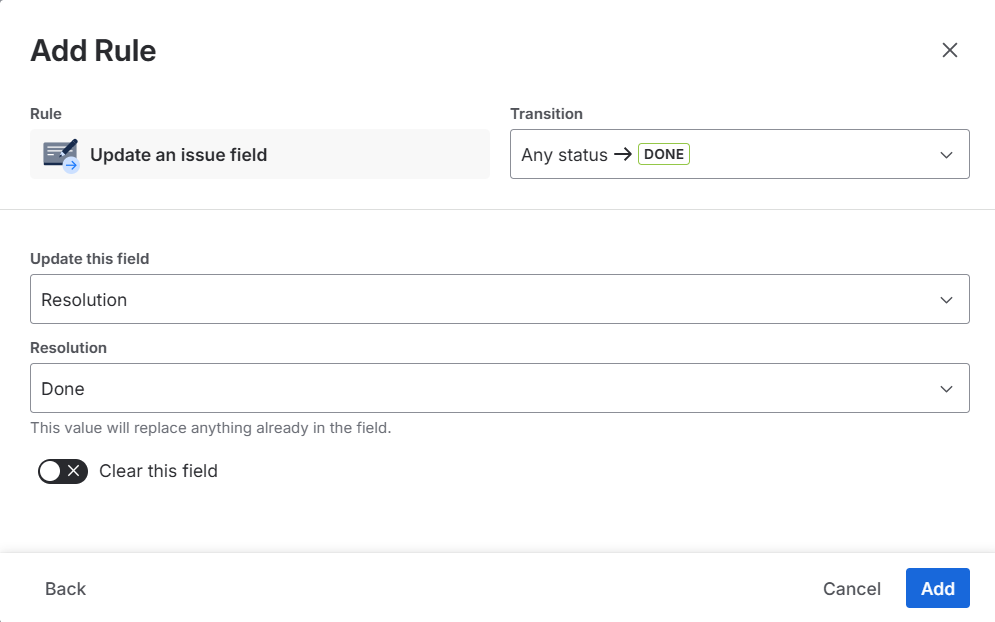Go Back to the previous step
Image resolution: width=995 pixels, height=622 pixels.
tap(66, 589)
